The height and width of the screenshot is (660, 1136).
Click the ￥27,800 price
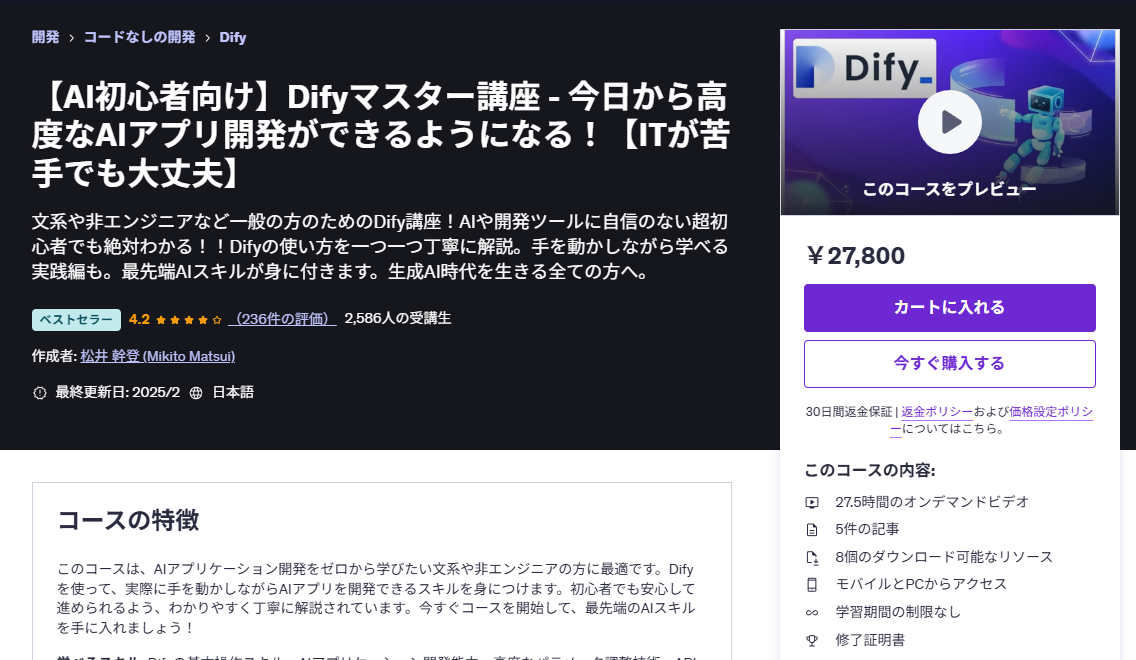pyautogui.click(x=855, y=256)
